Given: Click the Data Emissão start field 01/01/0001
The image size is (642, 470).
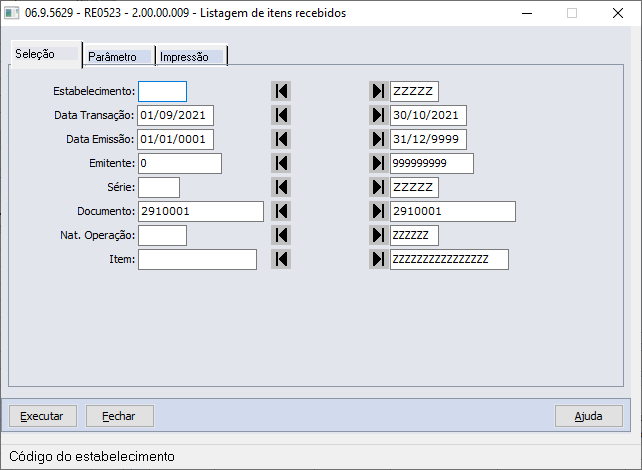Looking at the screenshot, I should click(176, 139).
